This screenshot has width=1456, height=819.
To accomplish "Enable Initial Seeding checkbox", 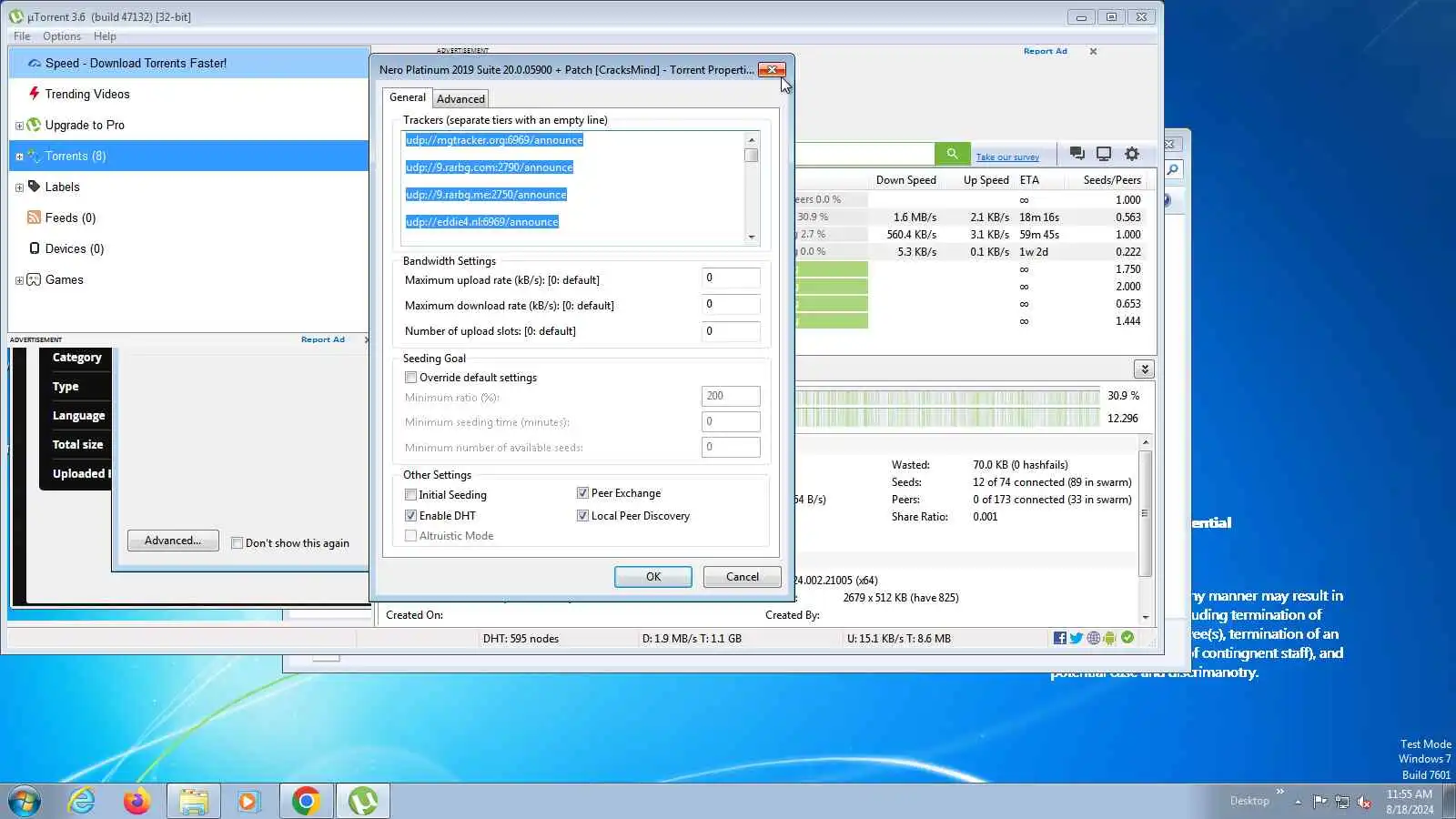I will pyautogui.click(x=410, y=495).
